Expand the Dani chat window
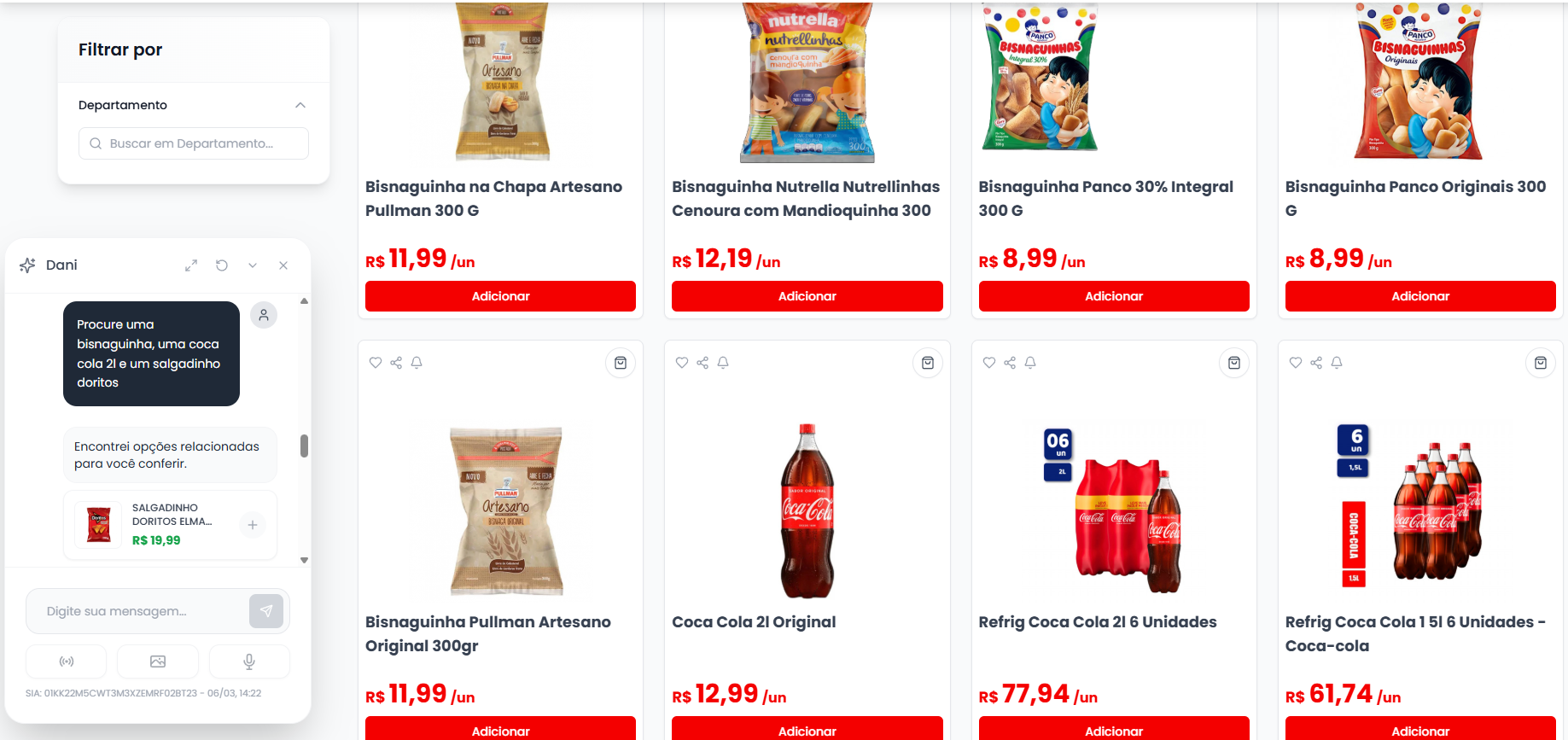 (x=191, y=265)
